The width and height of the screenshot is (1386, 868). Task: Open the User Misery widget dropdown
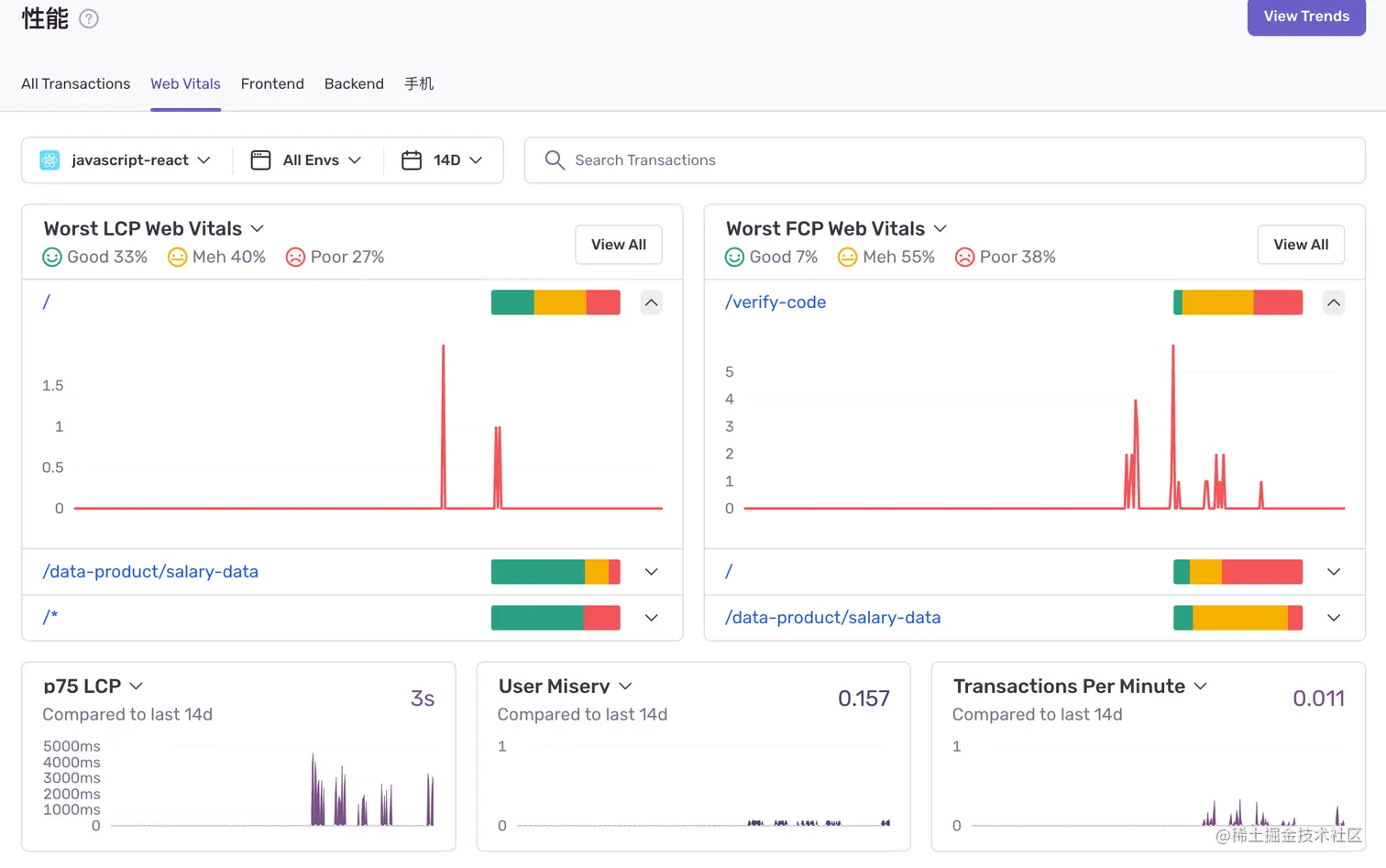point(625,686)
